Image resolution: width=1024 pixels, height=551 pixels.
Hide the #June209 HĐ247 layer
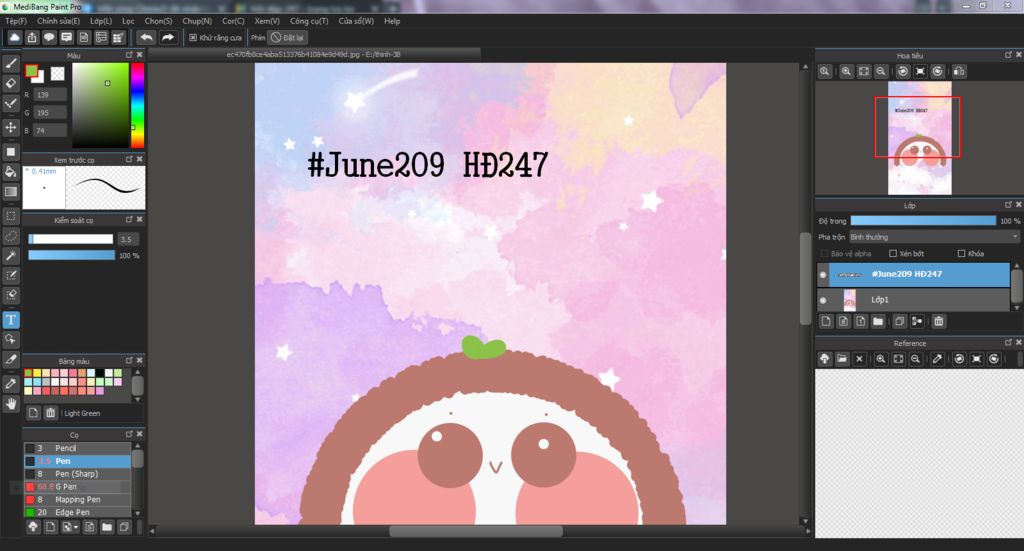click(x=823, y=275)
